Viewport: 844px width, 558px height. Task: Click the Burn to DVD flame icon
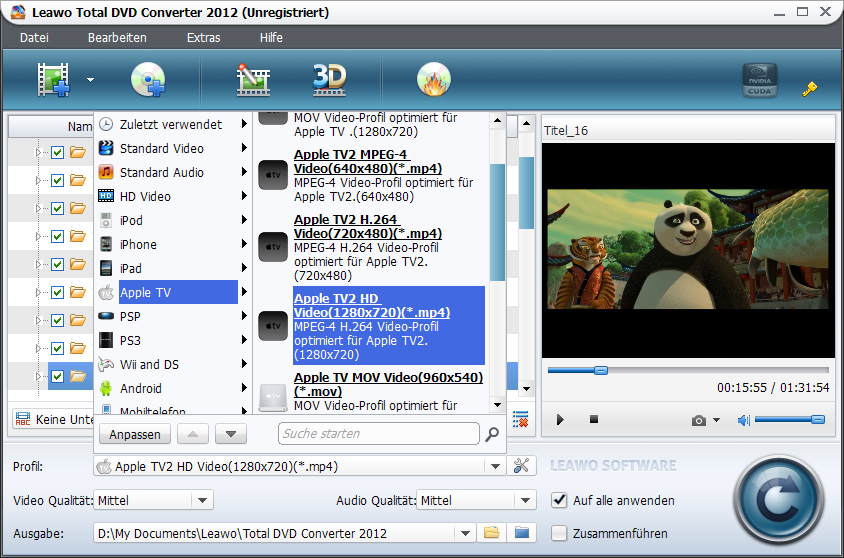434,80
